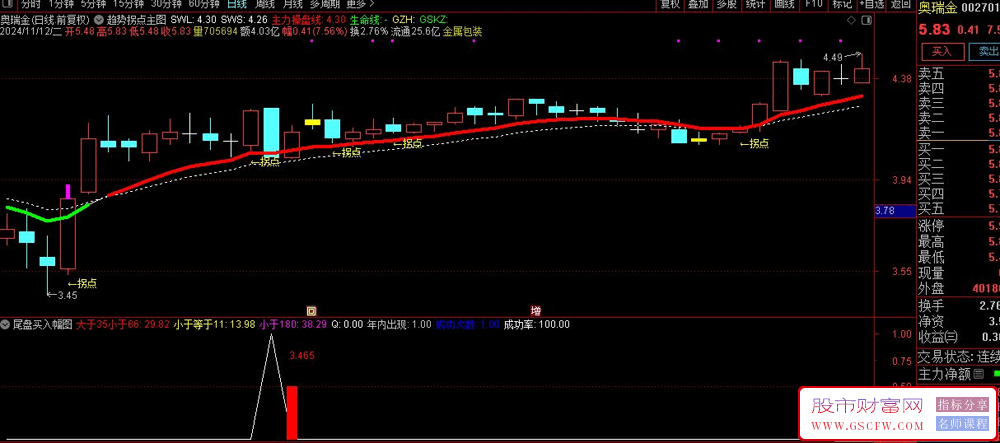Click the 买五 order book row
The height and width of the screenshot is (443, 1000).
tap(959, 208)
